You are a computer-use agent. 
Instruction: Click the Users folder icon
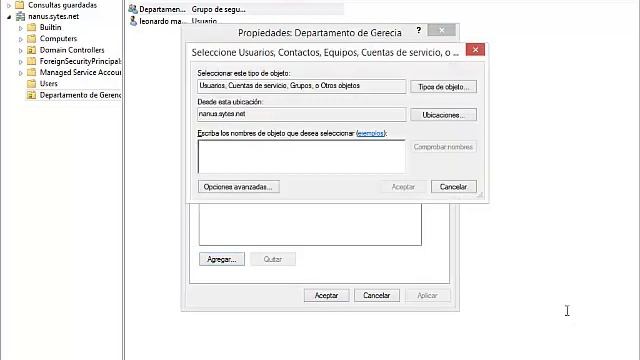pos(31,83)
